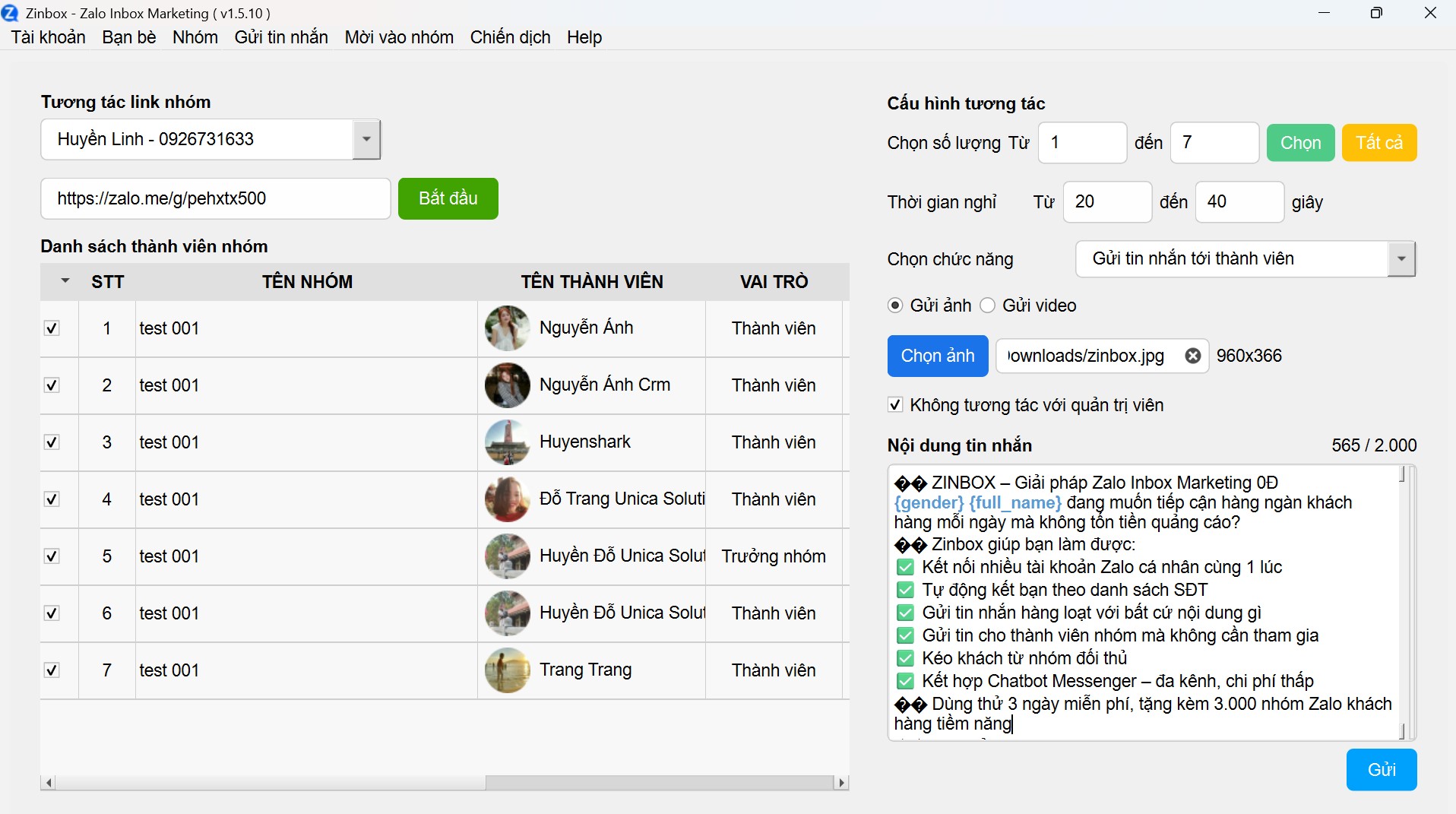The image size is (1456, 814).
Task: Toggle 'Không tương tác với quản trị viên' checkbox
Action: [895, 405]
